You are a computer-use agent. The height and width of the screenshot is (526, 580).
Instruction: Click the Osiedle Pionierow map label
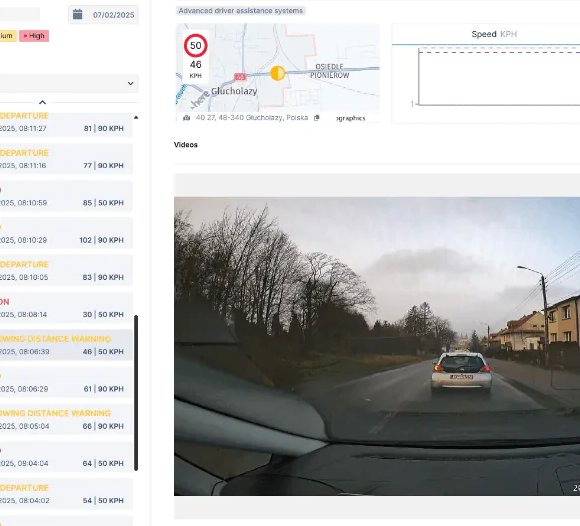click(330, 71)
